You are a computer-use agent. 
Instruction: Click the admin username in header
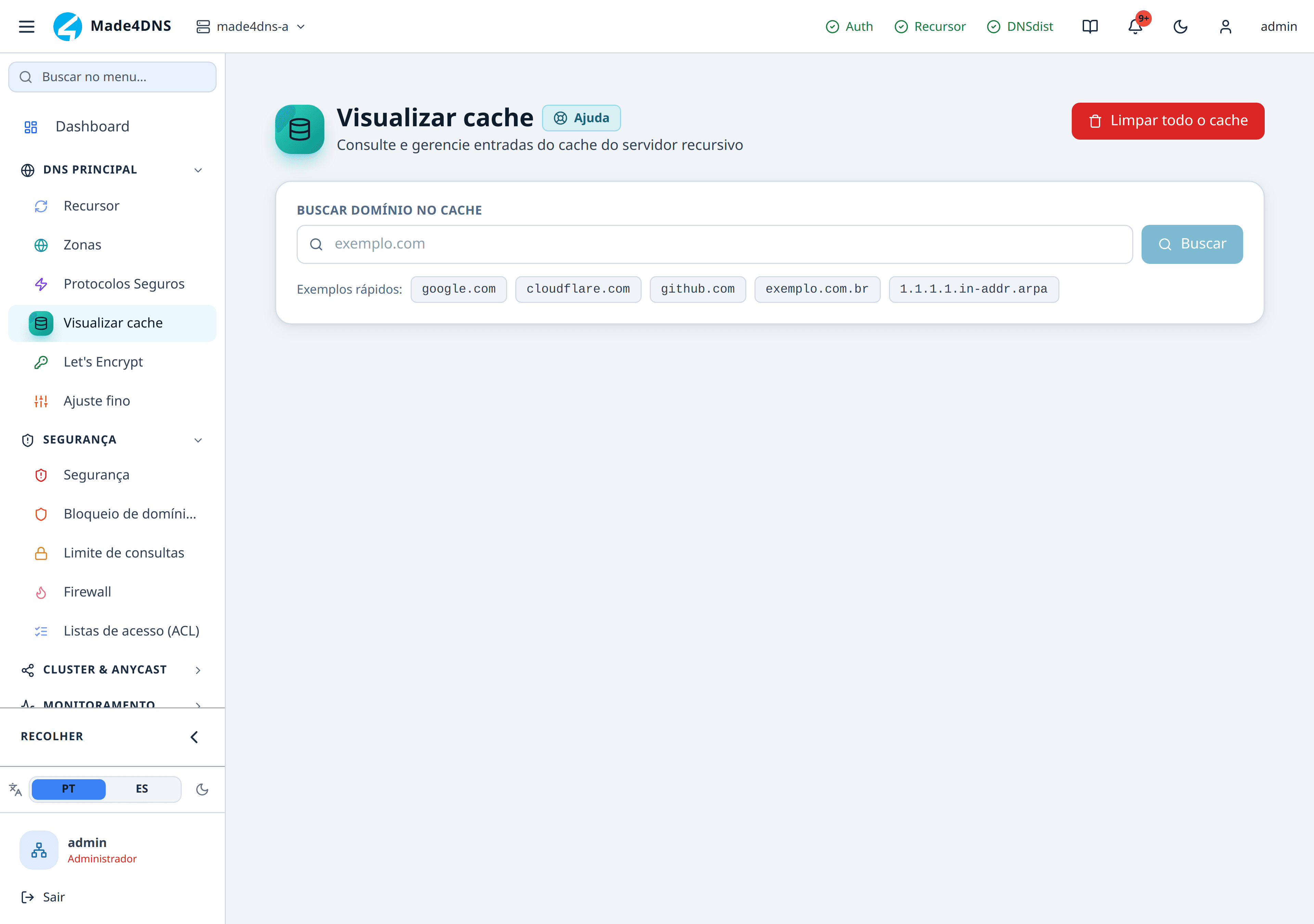pos(1278,26)
